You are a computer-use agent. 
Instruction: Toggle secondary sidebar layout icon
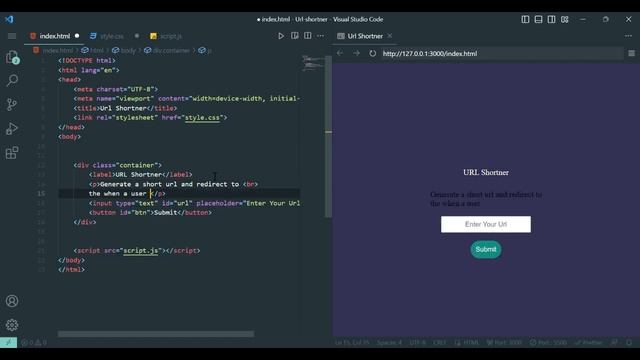tap(551, 19)
